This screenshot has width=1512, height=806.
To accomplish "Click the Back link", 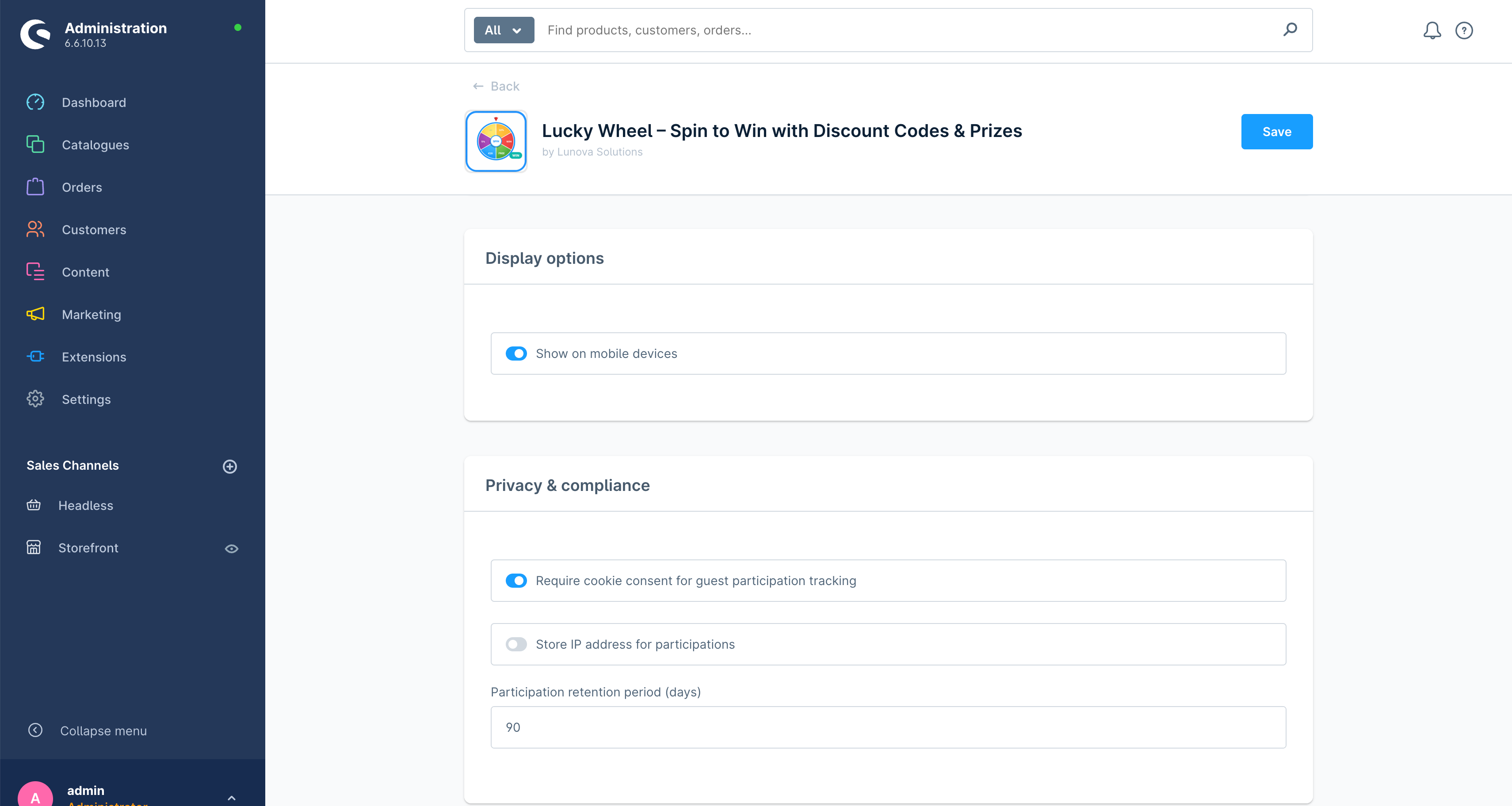I will point(496,86).
